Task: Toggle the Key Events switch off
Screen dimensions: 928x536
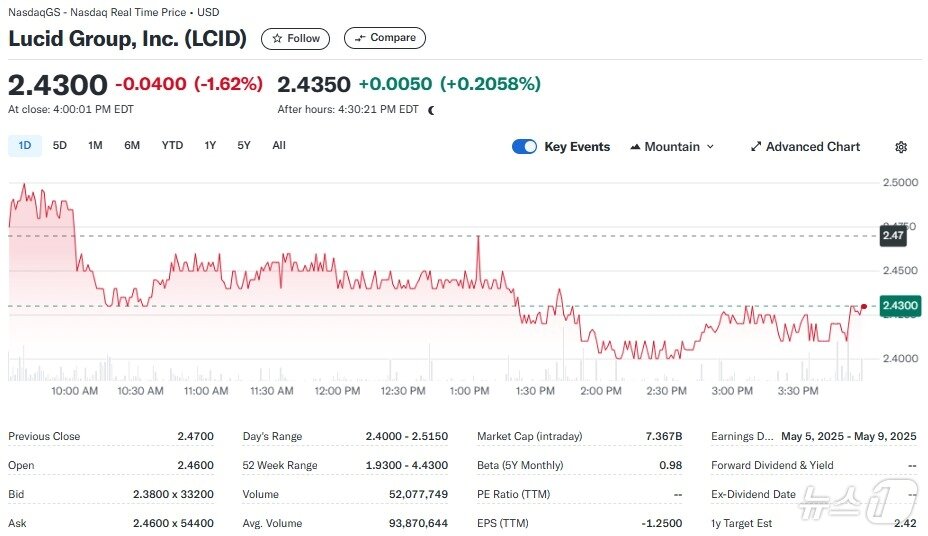Action: point(524,147)
